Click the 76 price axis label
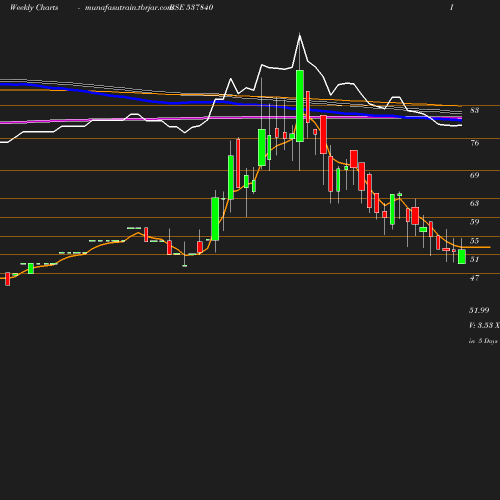Image resolution: width=500 pixels, height=500 pixels. tap(475, 143)
